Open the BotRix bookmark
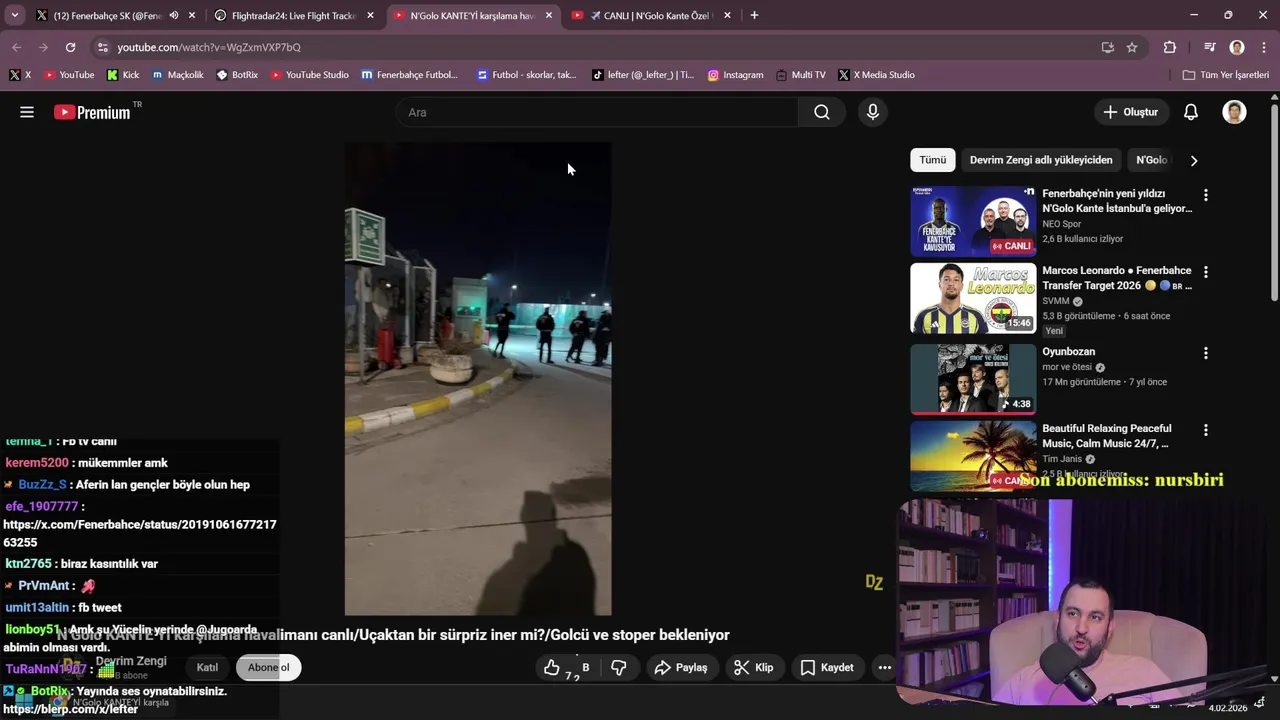 (x=237, y=75)
